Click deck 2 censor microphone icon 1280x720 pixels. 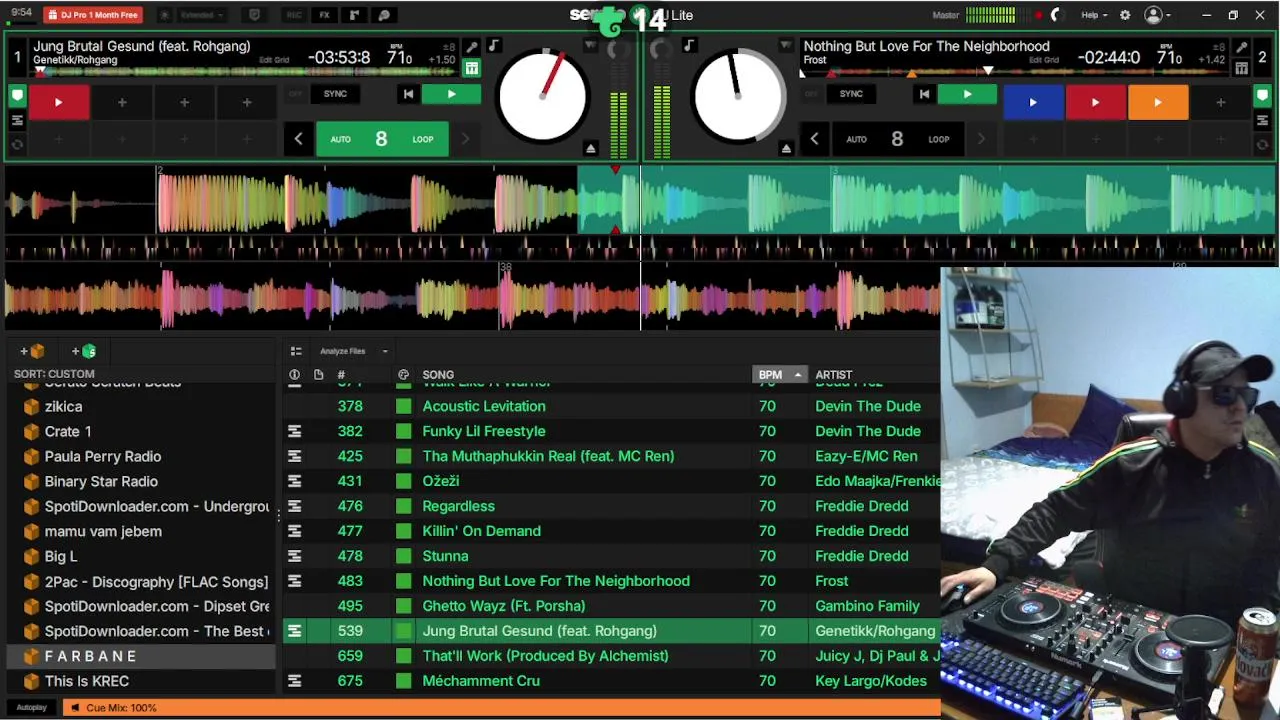[1241, 47]
